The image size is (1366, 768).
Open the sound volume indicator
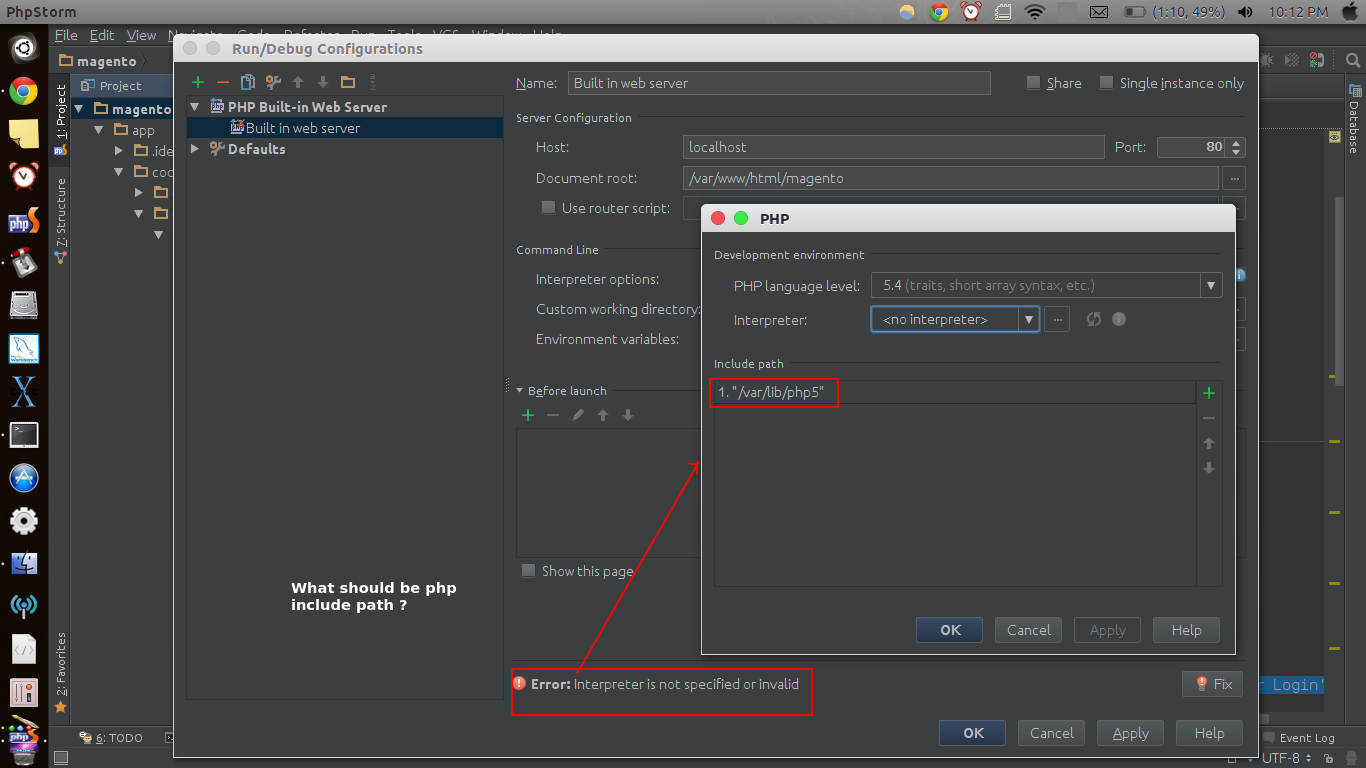click(x=1245, y=12)
